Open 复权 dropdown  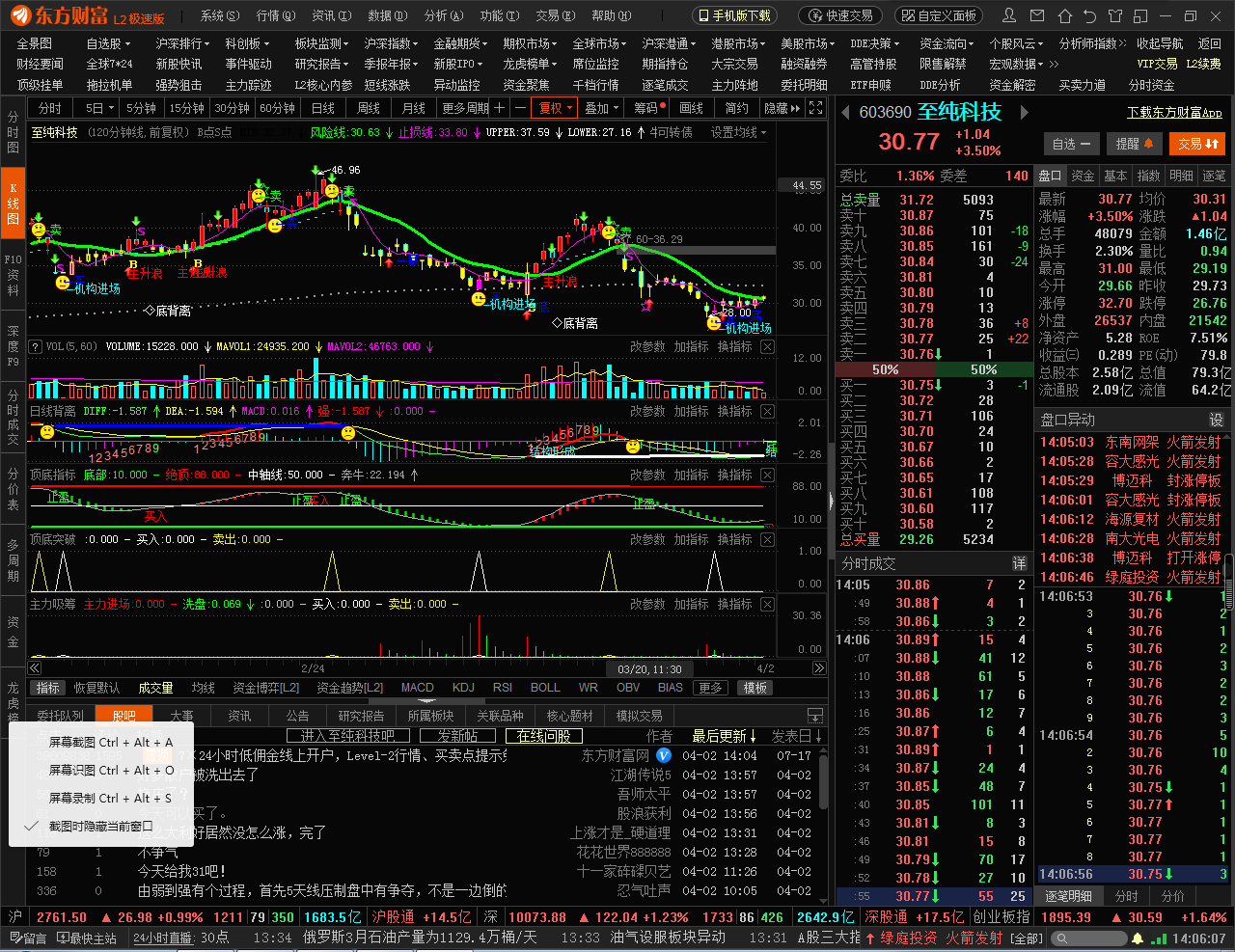(x=556, y=108)
